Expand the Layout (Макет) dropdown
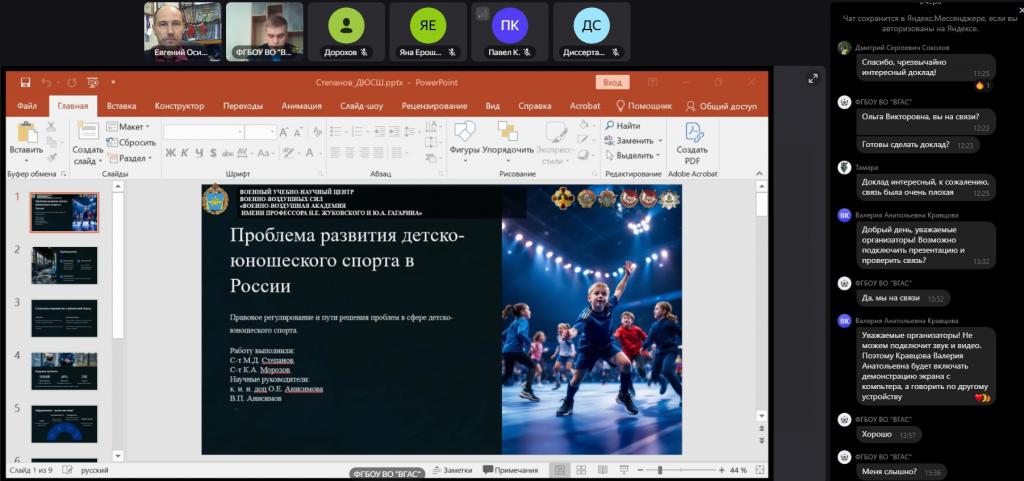This screenshot has width=1024, height=481. click(x=130, y=127)
